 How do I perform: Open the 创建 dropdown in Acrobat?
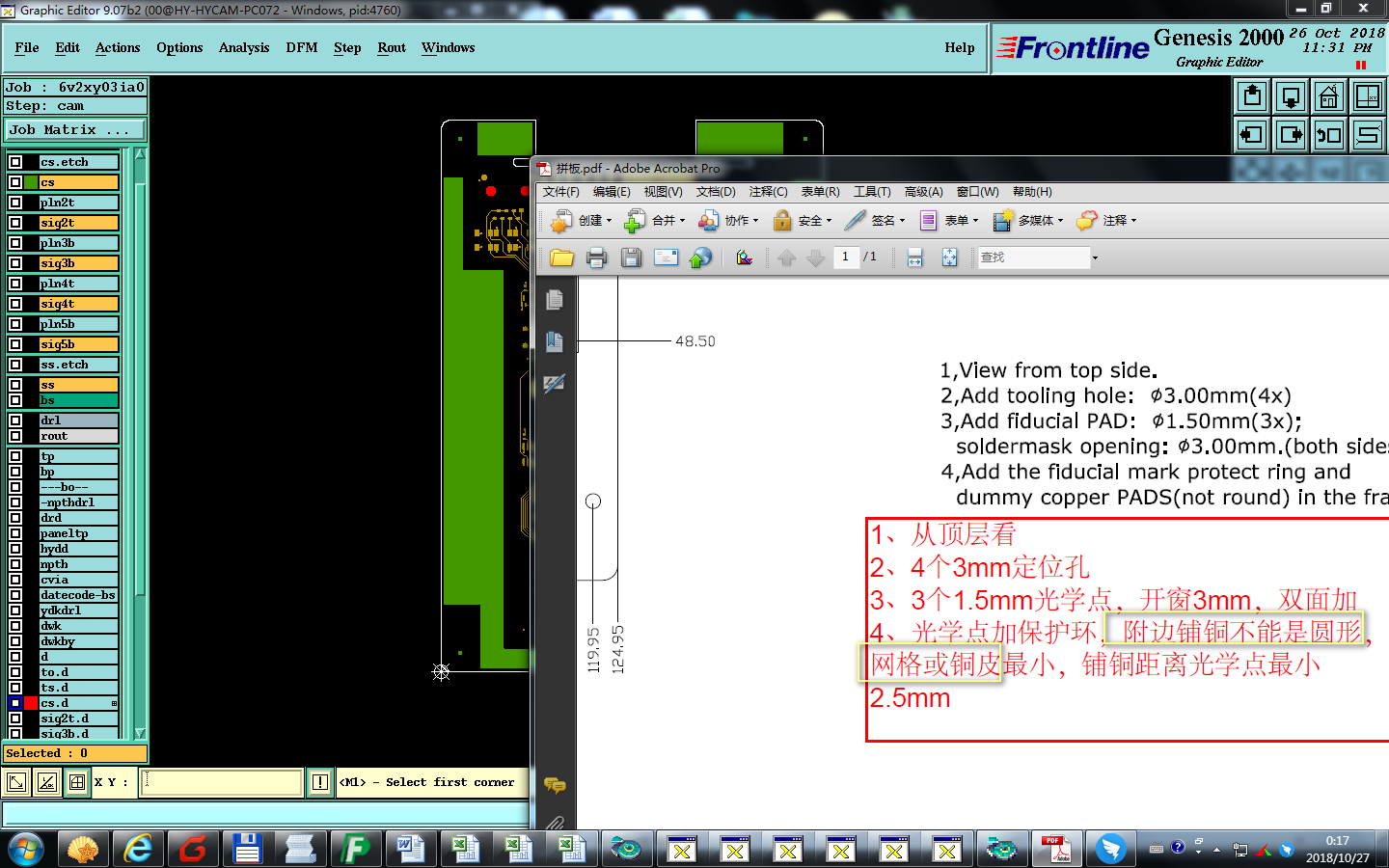coord(582,221)
